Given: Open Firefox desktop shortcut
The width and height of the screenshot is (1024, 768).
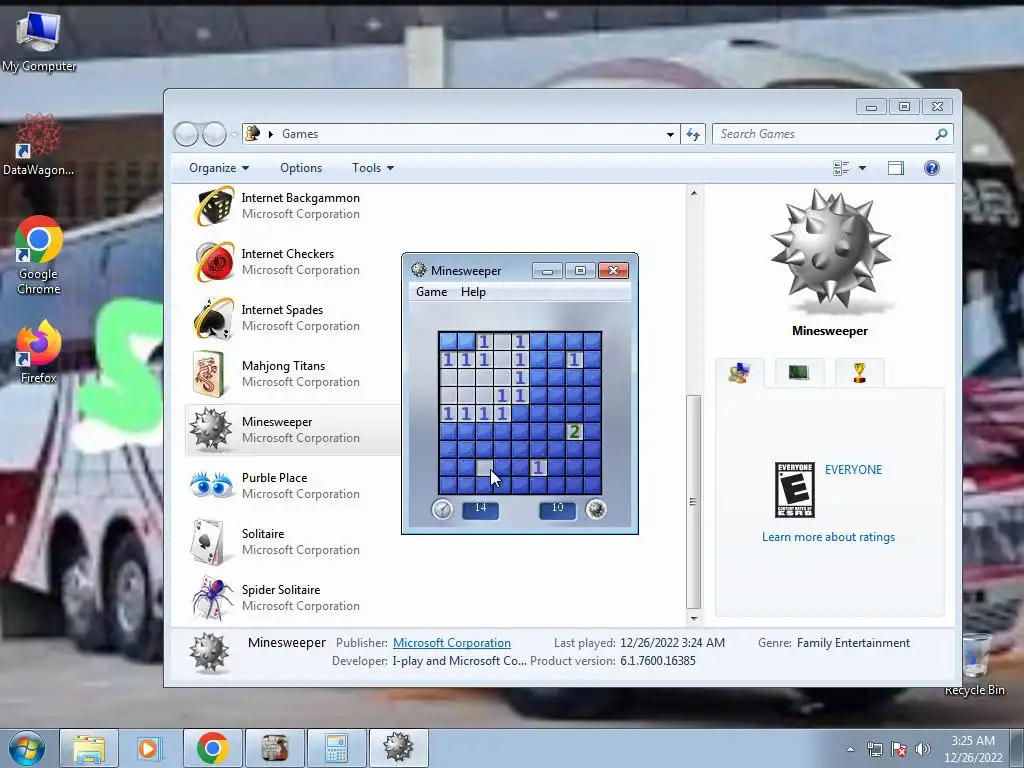Looking at the screenshot, I should [x=39, y=351].
